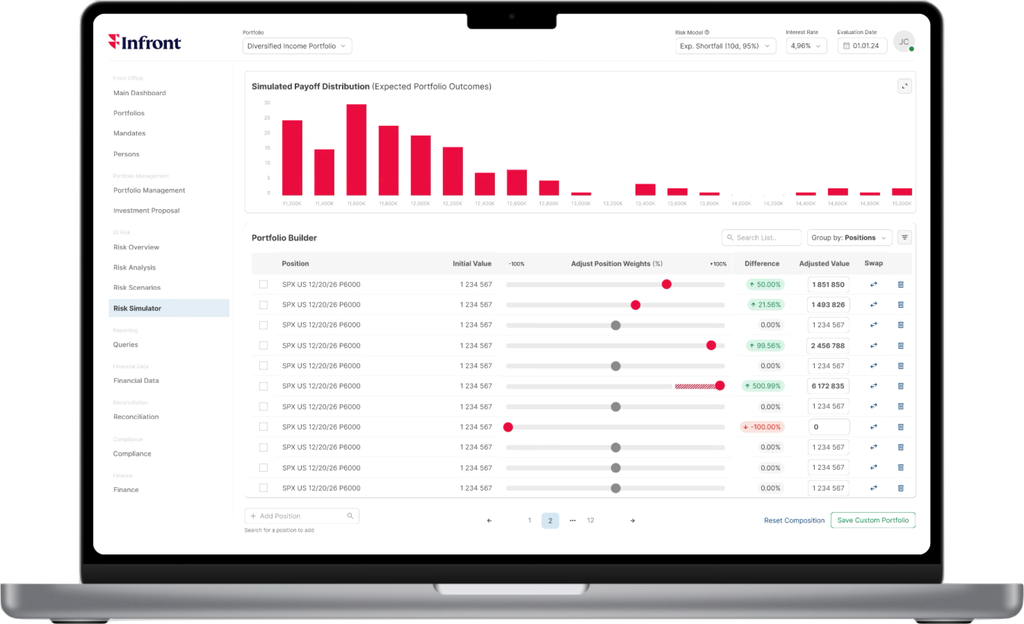Screen dimensions: 1024x624
Task: Click the search icon in the Search List field
Action: coord(731,237)
